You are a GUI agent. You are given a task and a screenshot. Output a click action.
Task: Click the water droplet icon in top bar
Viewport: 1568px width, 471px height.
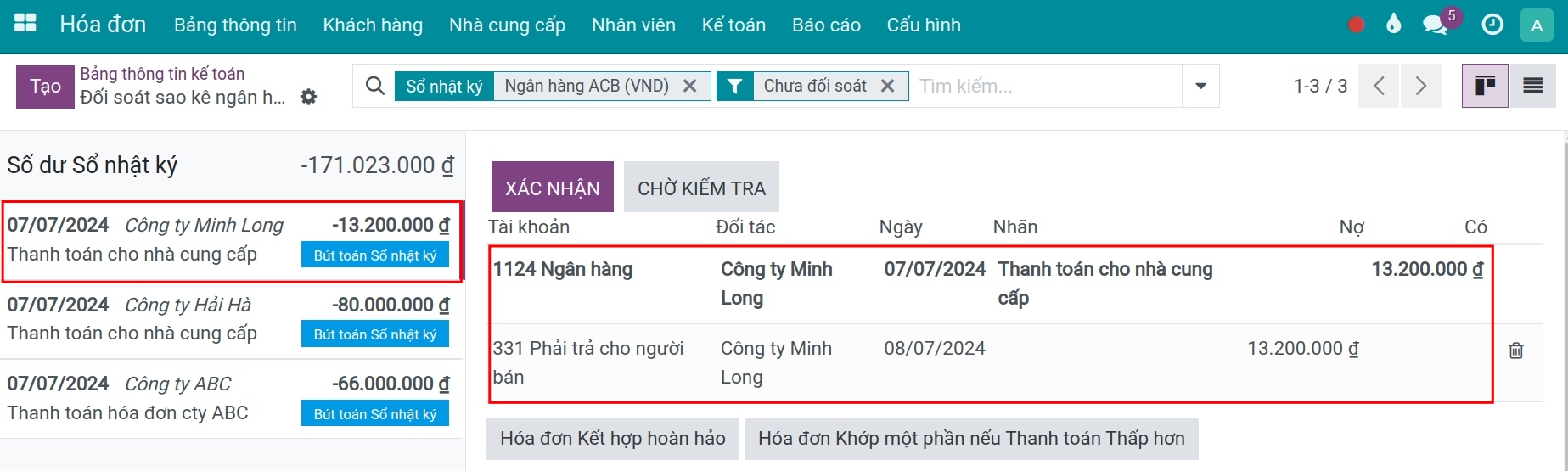[x=1393, y=23]
